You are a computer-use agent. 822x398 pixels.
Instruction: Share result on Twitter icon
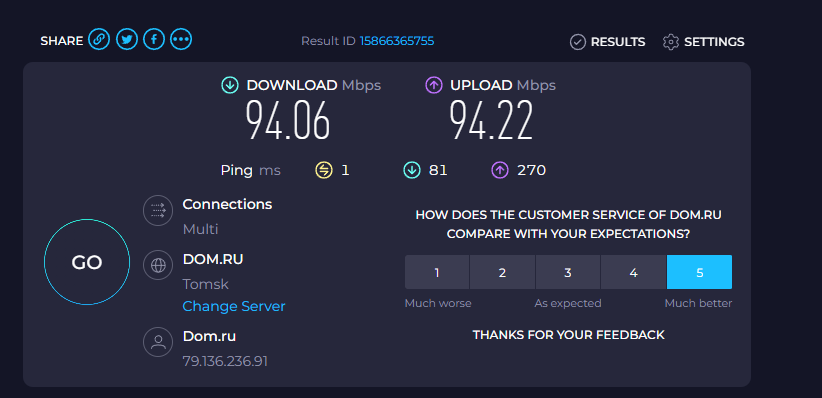126,39
